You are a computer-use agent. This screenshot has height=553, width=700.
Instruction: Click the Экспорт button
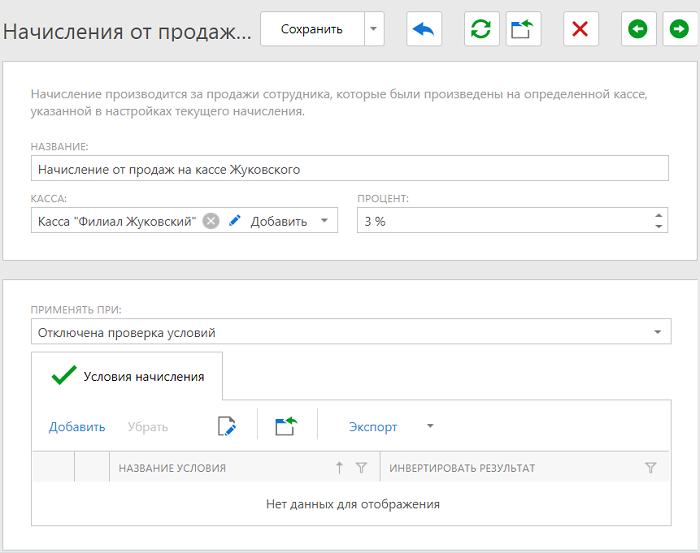373,427
